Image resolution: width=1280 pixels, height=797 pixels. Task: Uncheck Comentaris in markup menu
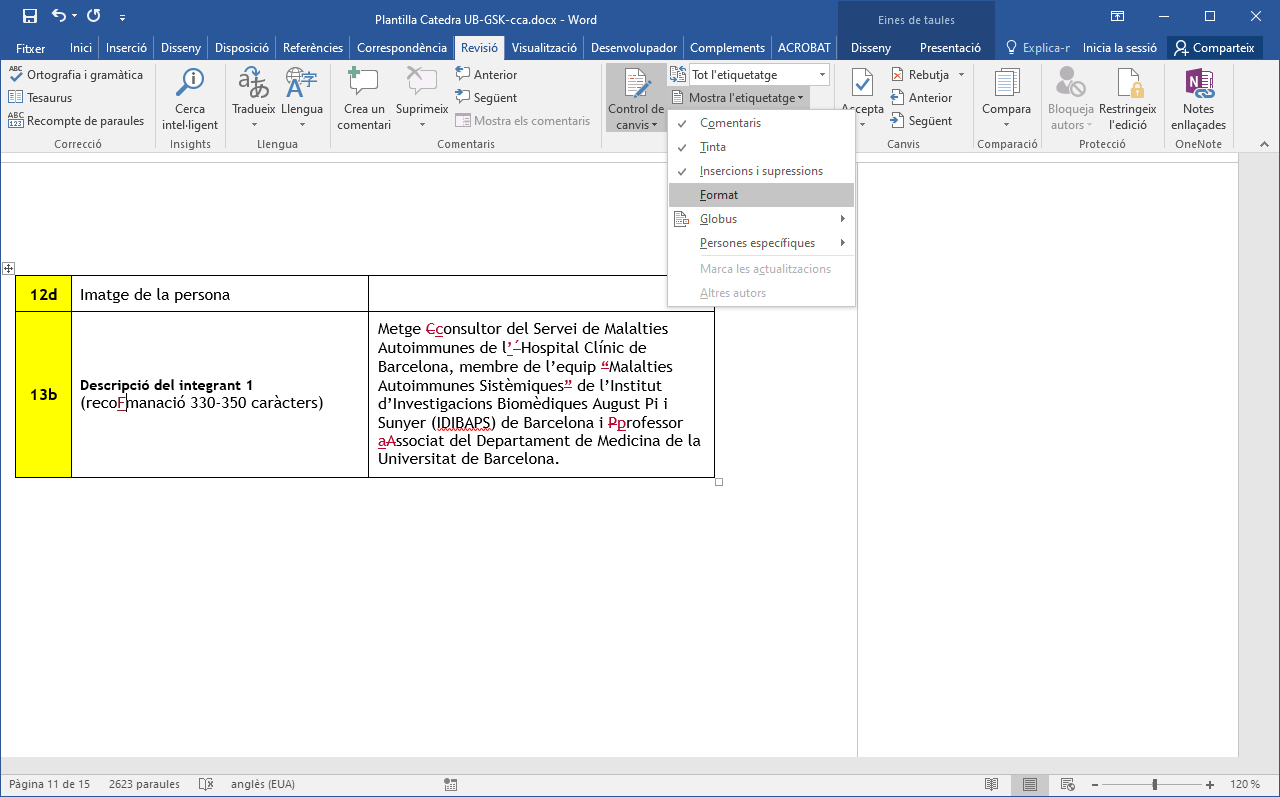click(x=730, y=123)
